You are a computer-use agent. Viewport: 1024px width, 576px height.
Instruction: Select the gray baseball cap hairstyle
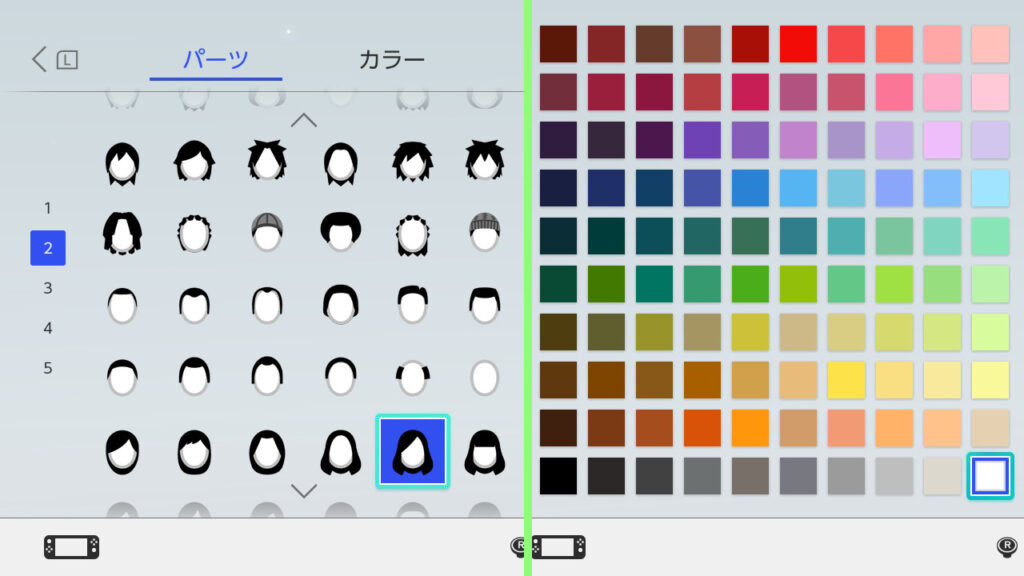pos(267,232)
